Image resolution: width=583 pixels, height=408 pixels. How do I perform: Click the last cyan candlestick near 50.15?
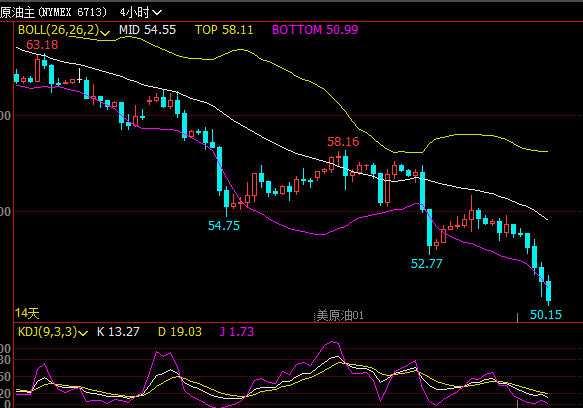tap(548, 290)
